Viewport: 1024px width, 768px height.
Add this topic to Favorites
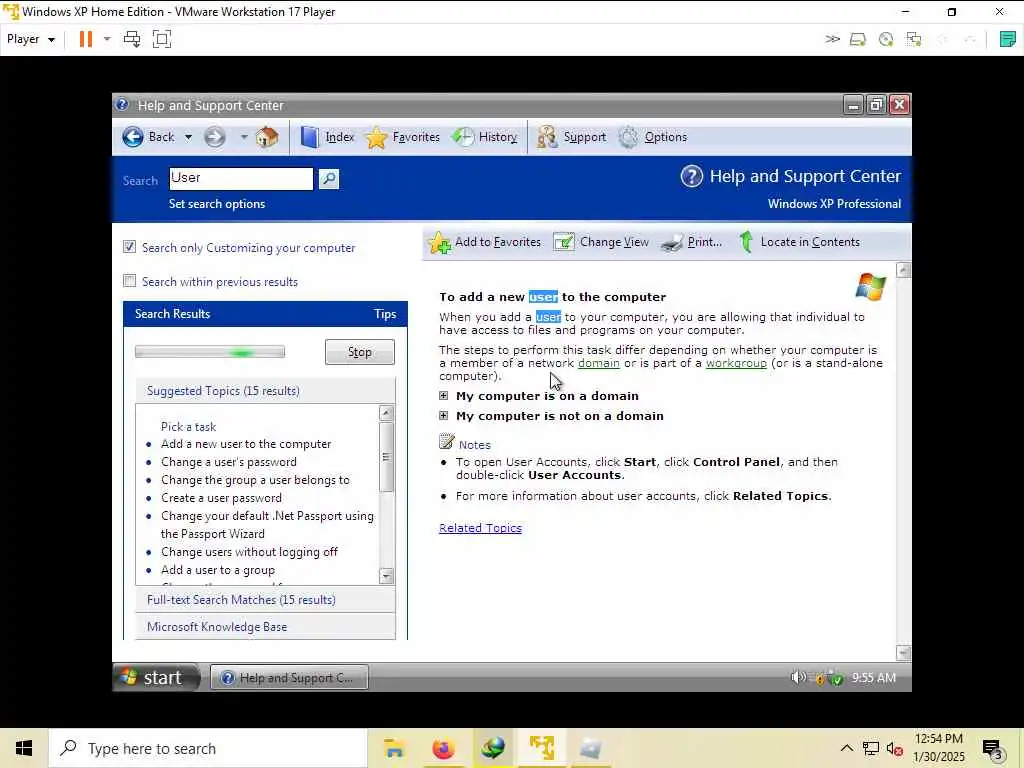click(x=485, y=242)
